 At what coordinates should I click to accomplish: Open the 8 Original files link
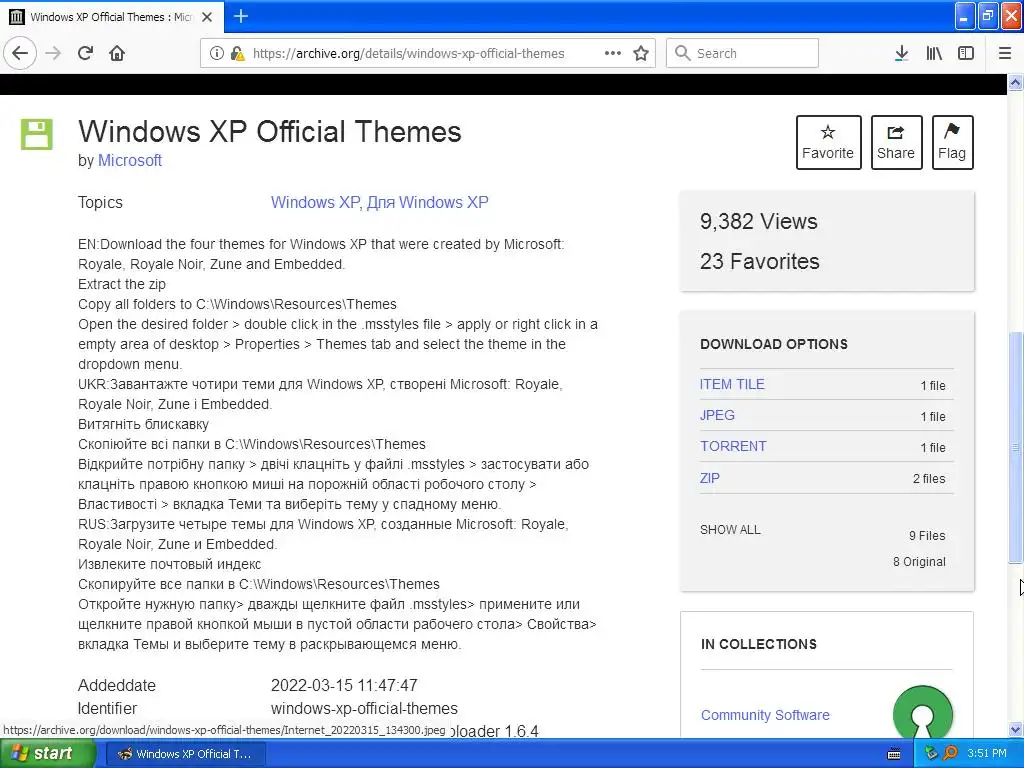click(x=919, y=562)
